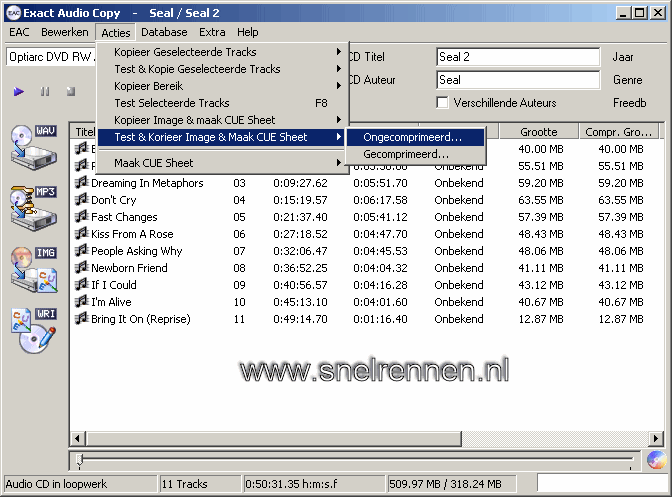Select track Bring It On (Reprise)

[141, 319]
